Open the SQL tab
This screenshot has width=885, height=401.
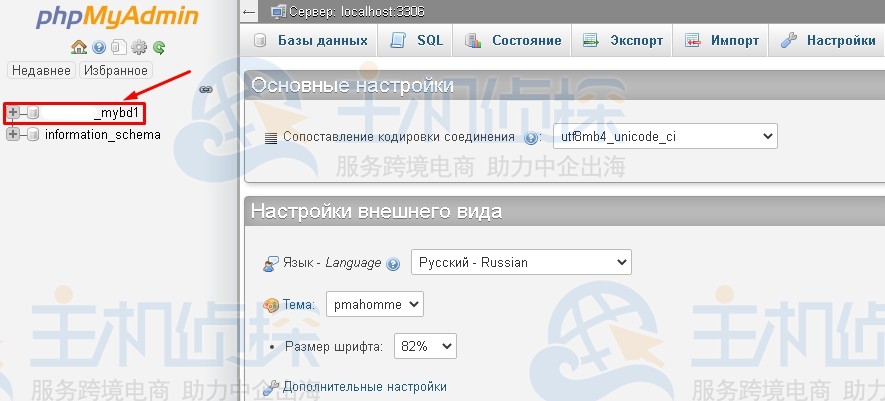(x=416, y=41)
